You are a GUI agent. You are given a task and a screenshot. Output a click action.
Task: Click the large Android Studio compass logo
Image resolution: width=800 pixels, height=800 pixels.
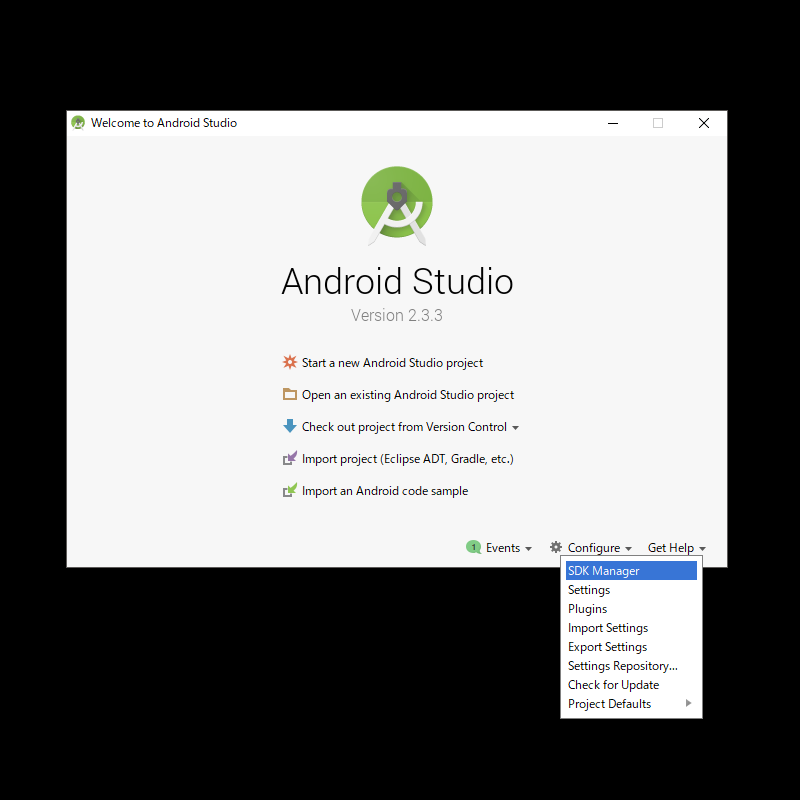click(397, 205)
